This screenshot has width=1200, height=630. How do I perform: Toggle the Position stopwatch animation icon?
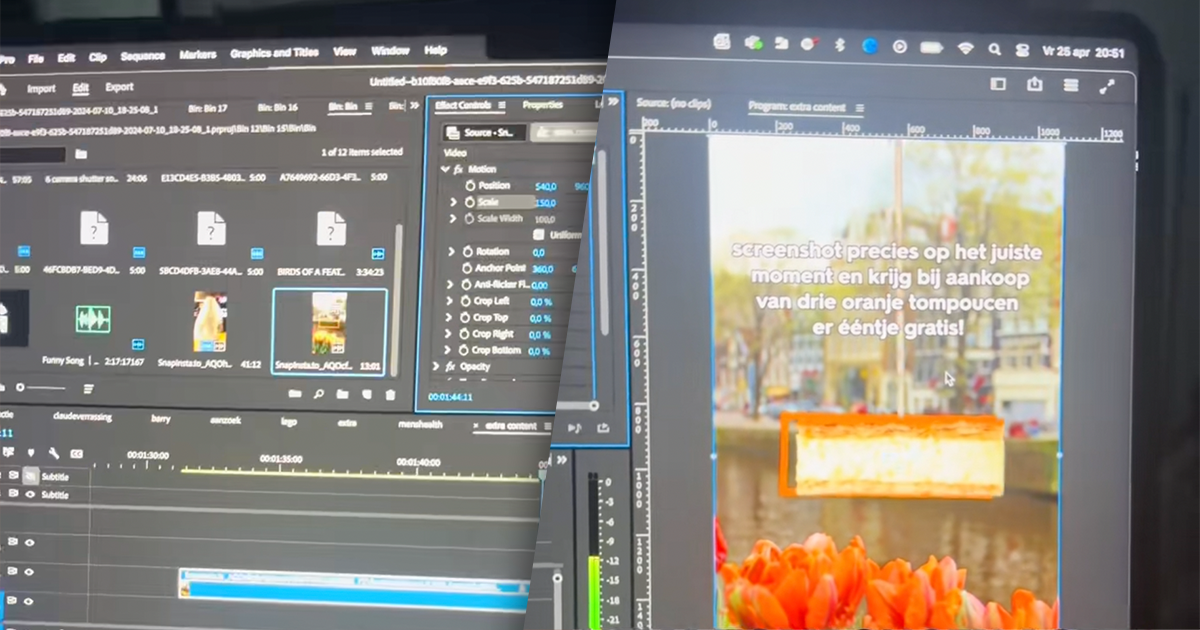coord(469,186)
